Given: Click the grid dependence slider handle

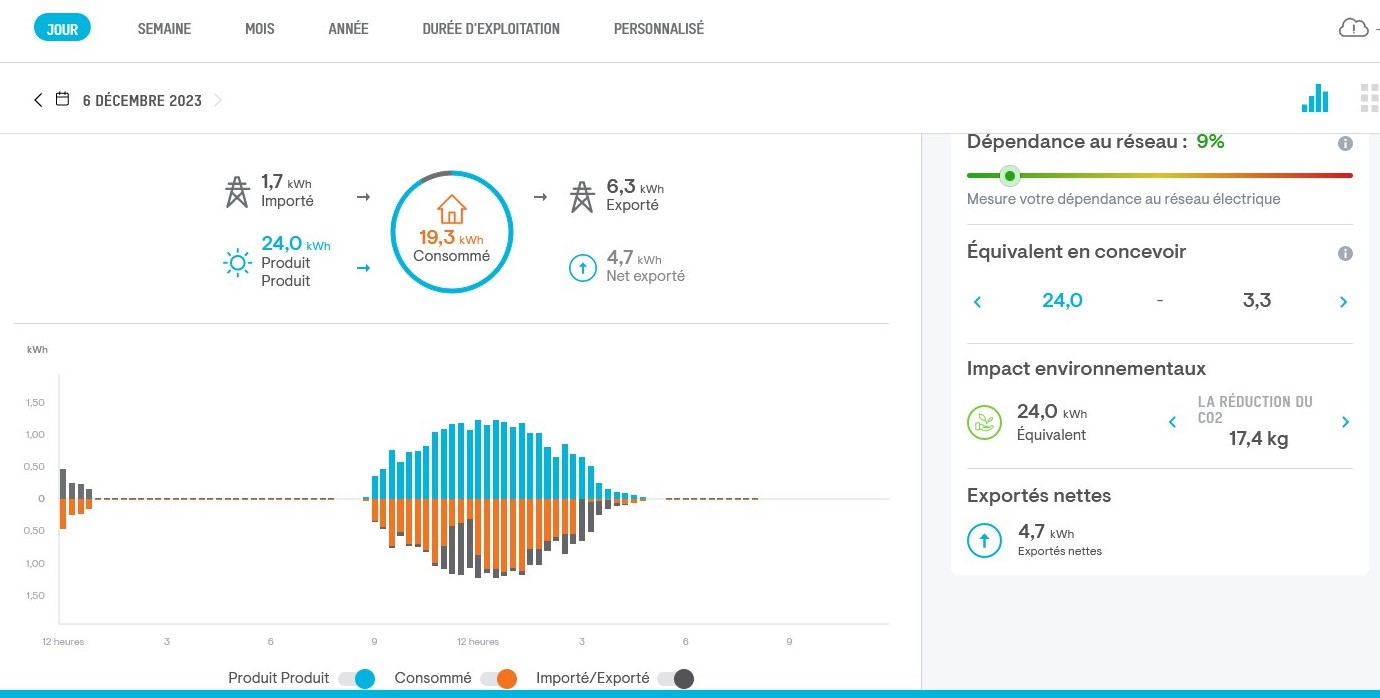Looking at the screenshot, I should tap(1010, 176).
